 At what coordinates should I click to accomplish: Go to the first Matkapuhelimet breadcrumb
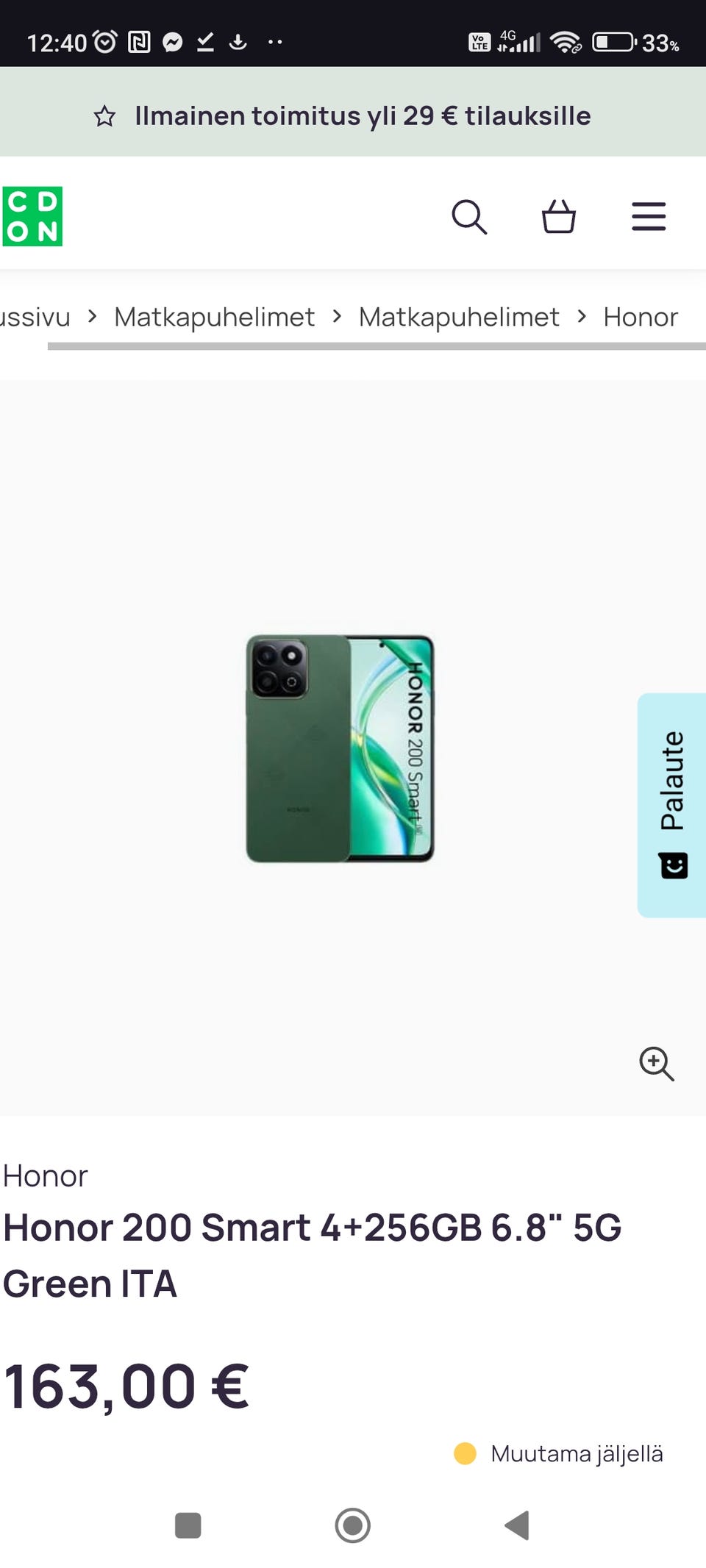coord(214,317)
